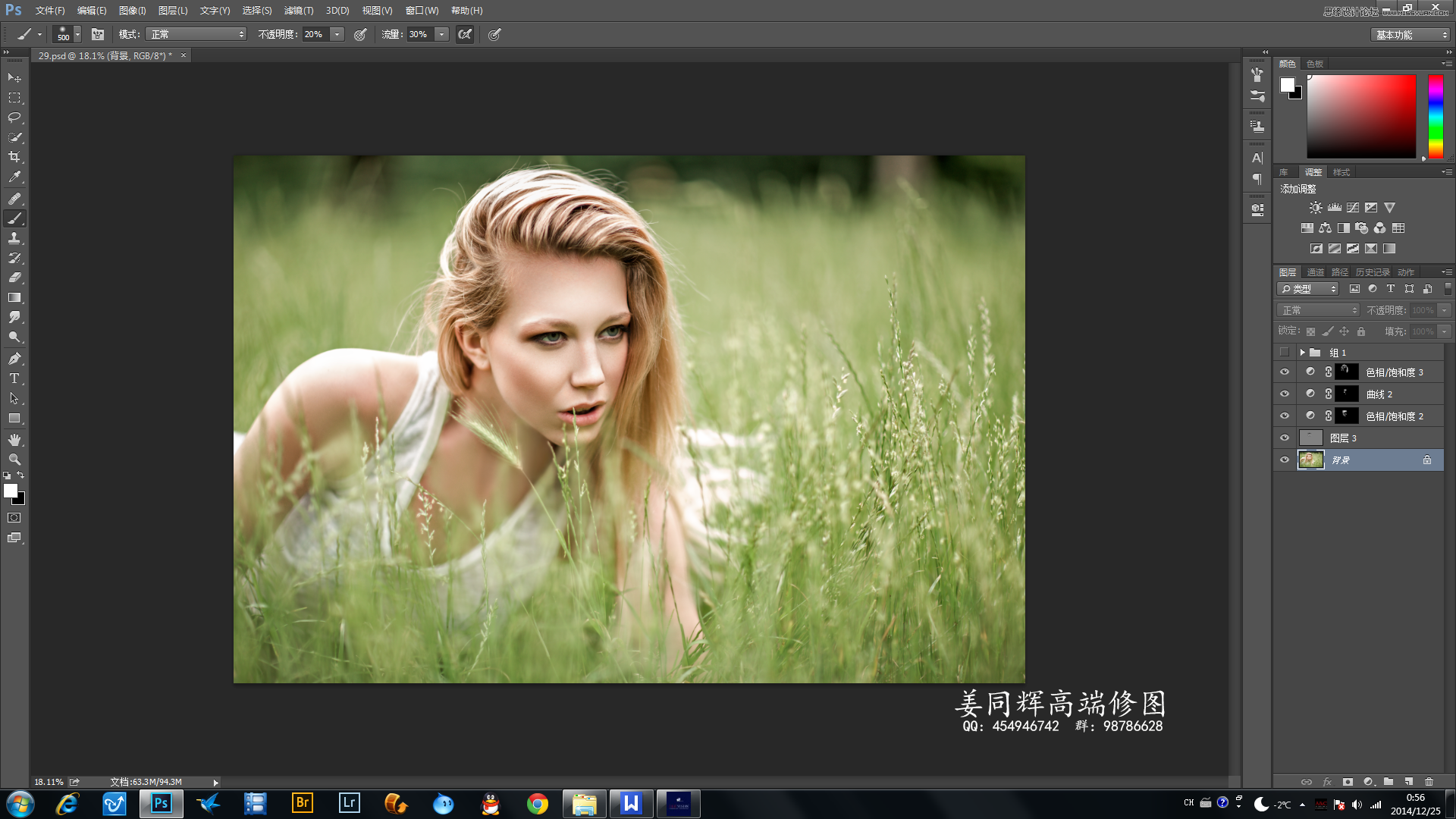
Task: Select the Horizontal Type tool
Action: (x=14, y=378)
